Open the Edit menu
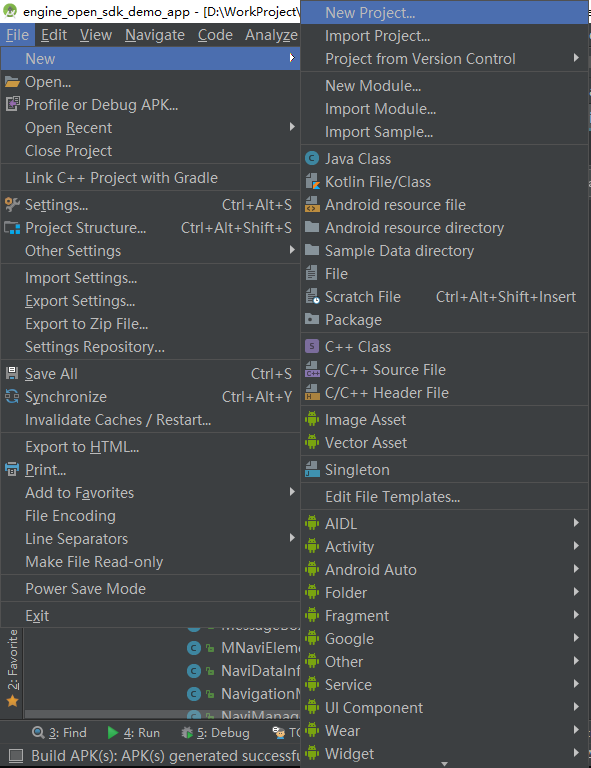This screenshot has width=591, height=768. 54,35
